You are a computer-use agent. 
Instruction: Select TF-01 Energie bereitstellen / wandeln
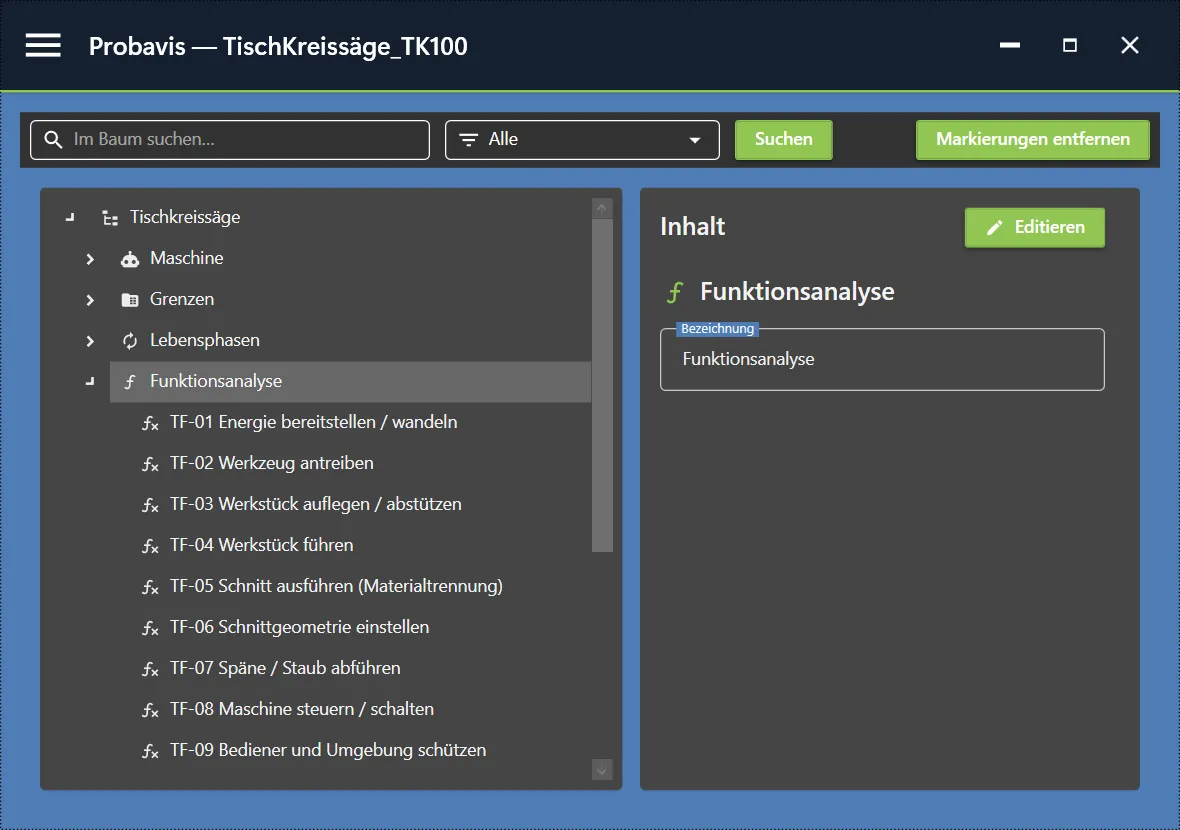tap(314, 422)
